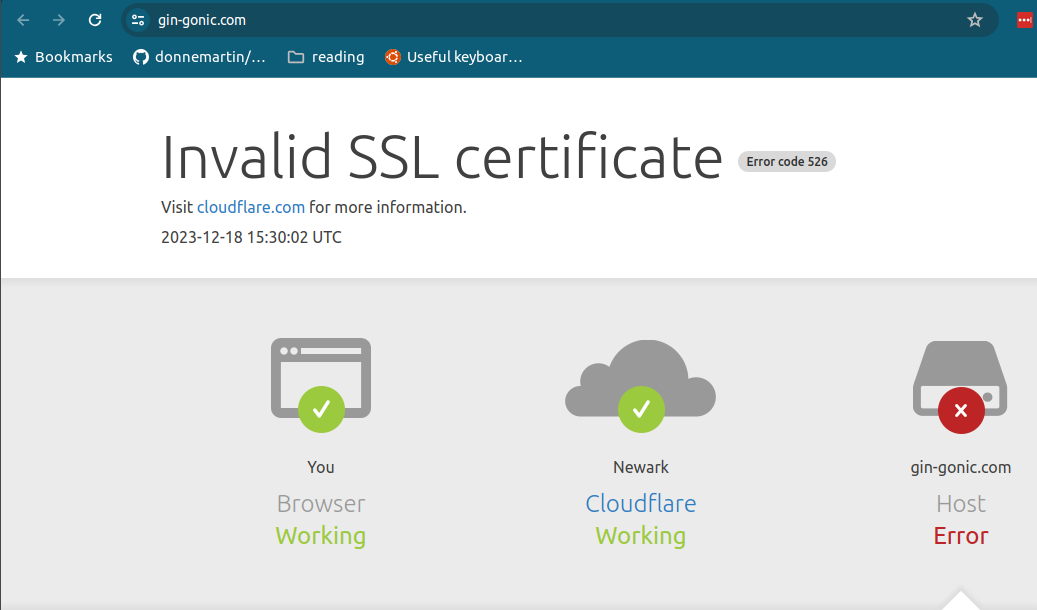
Task: Select the Invalid SSL certificate heading
Action: (x=442, y=157)
